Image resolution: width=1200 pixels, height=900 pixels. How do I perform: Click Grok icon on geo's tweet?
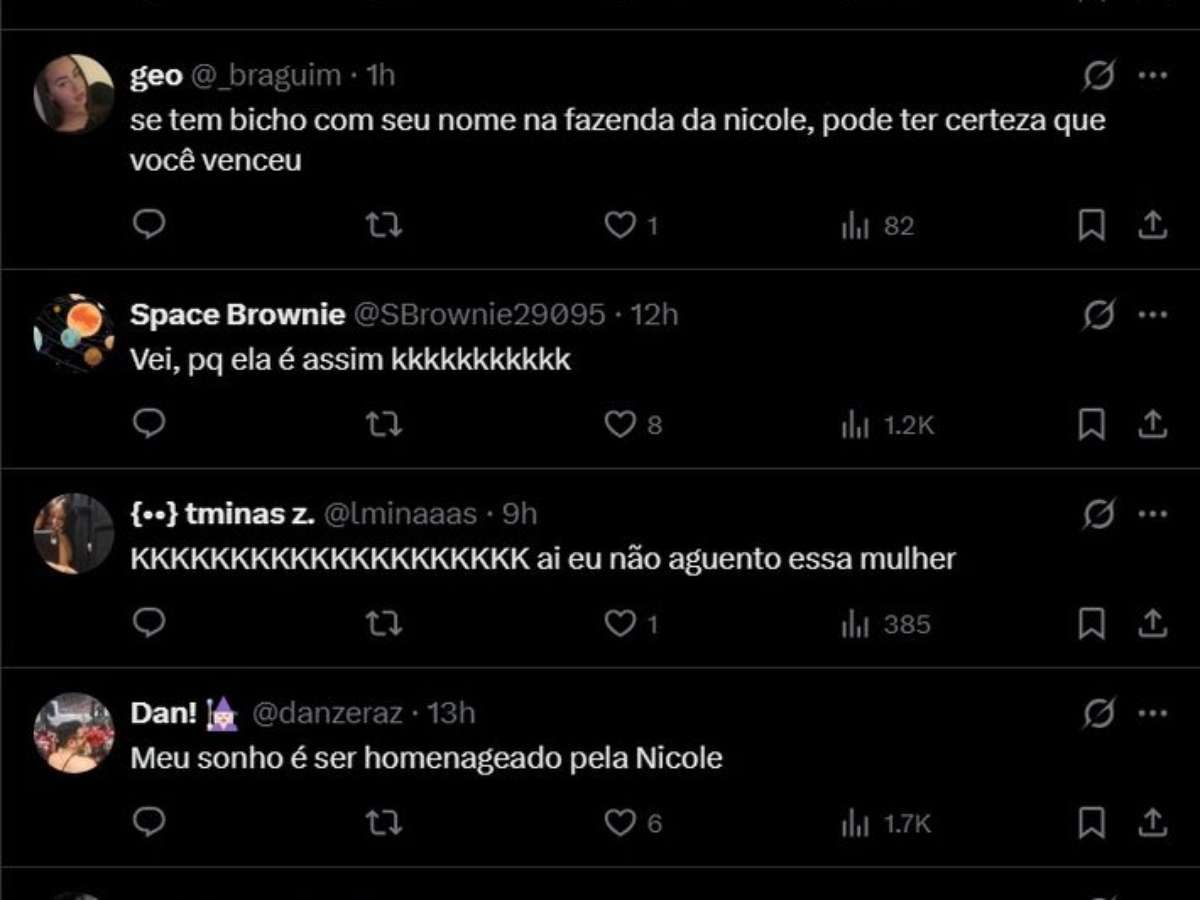coord(1098,75)
